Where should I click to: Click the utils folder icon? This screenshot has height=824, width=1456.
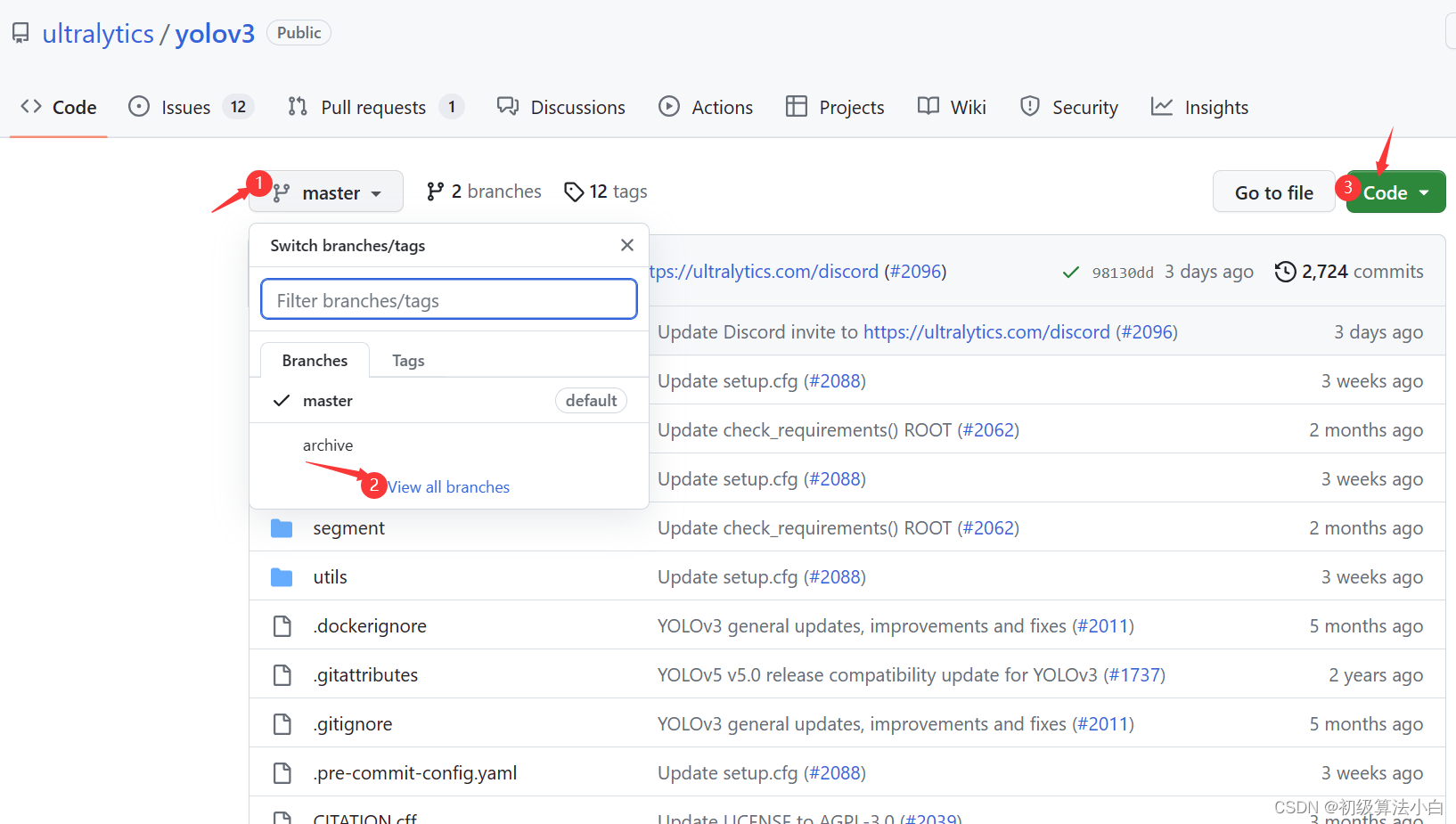282,577
